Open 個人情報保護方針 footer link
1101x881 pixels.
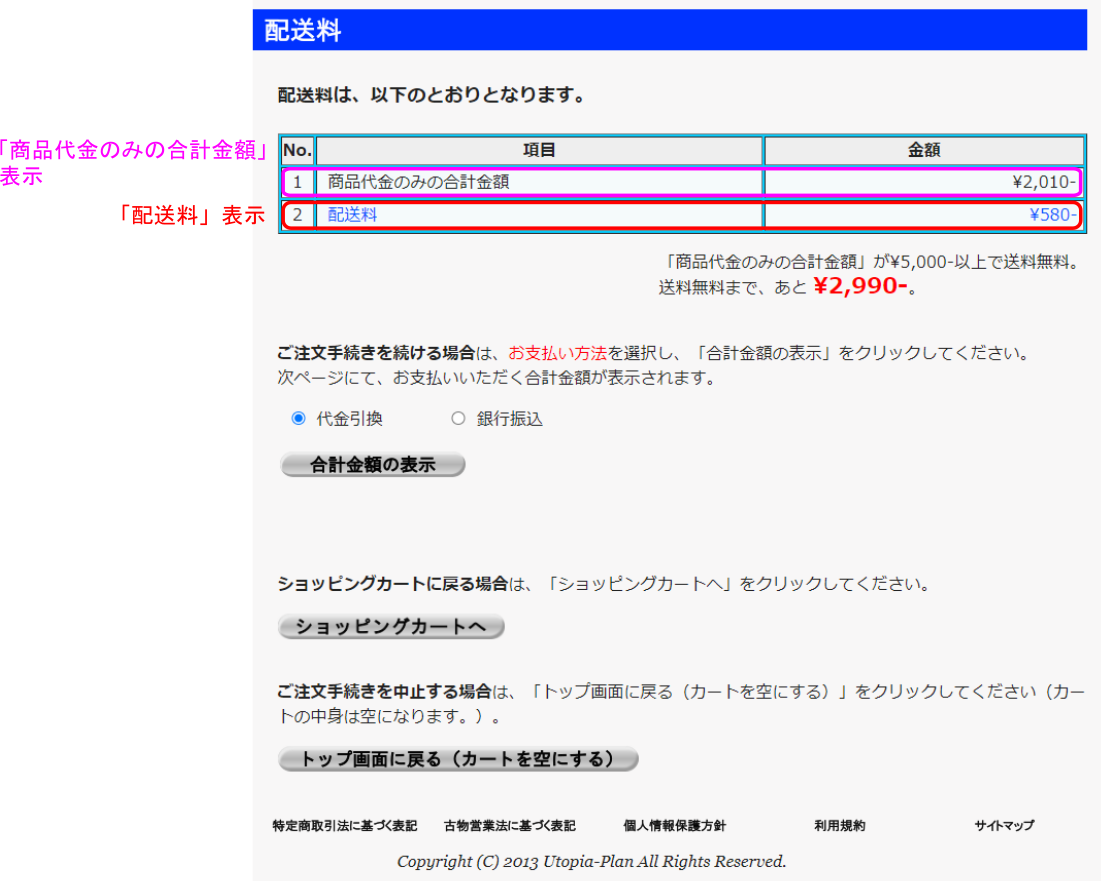click(x=675, y=826)
